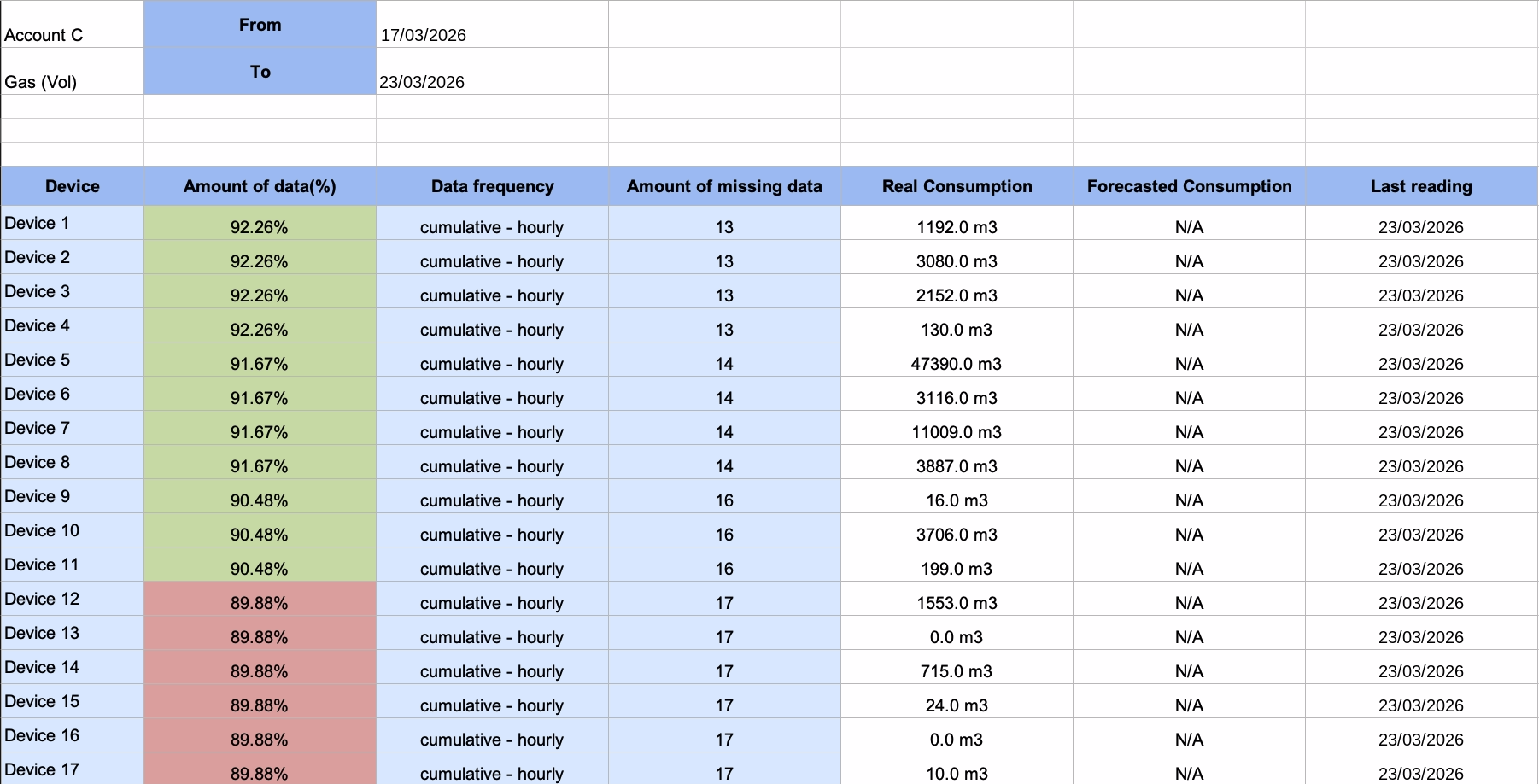Select Device 1 green 92.26% cell

pos(260,223)
